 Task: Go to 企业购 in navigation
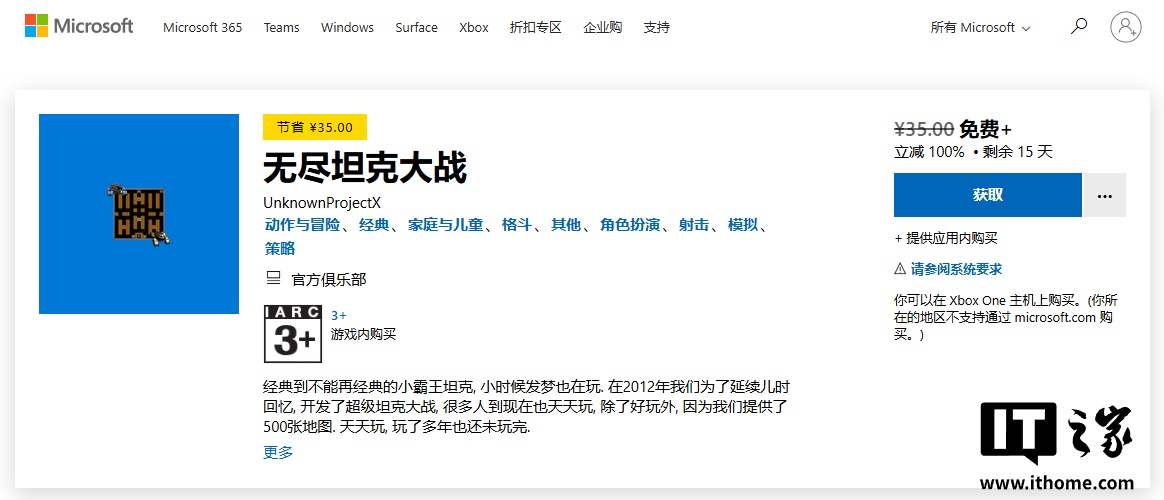[x=603, y=27]
